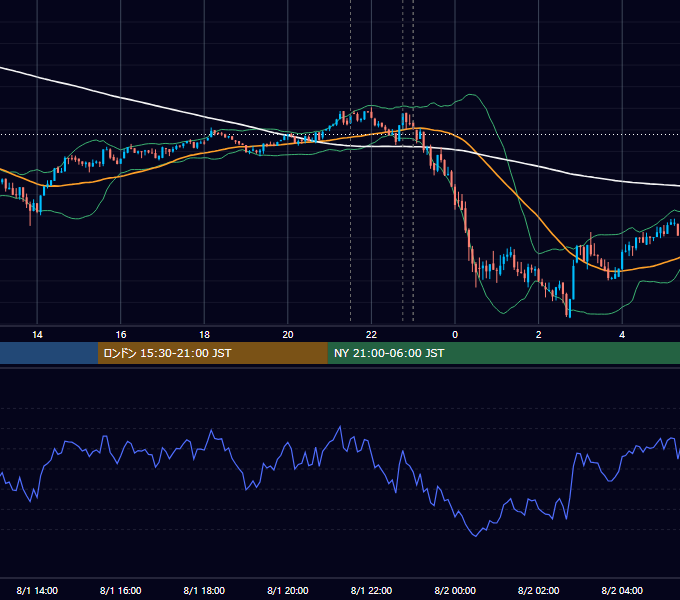680x600 pixels.
Task: Click the NY 21:00-06:00 JST session bar
Action: 503,353
